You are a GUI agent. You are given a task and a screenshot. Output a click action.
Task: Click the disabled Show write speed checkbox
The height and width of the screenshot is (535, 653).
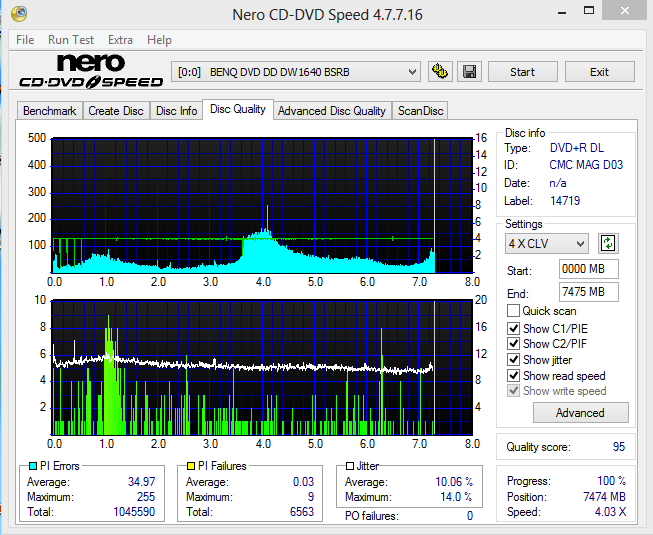(513, 391)
